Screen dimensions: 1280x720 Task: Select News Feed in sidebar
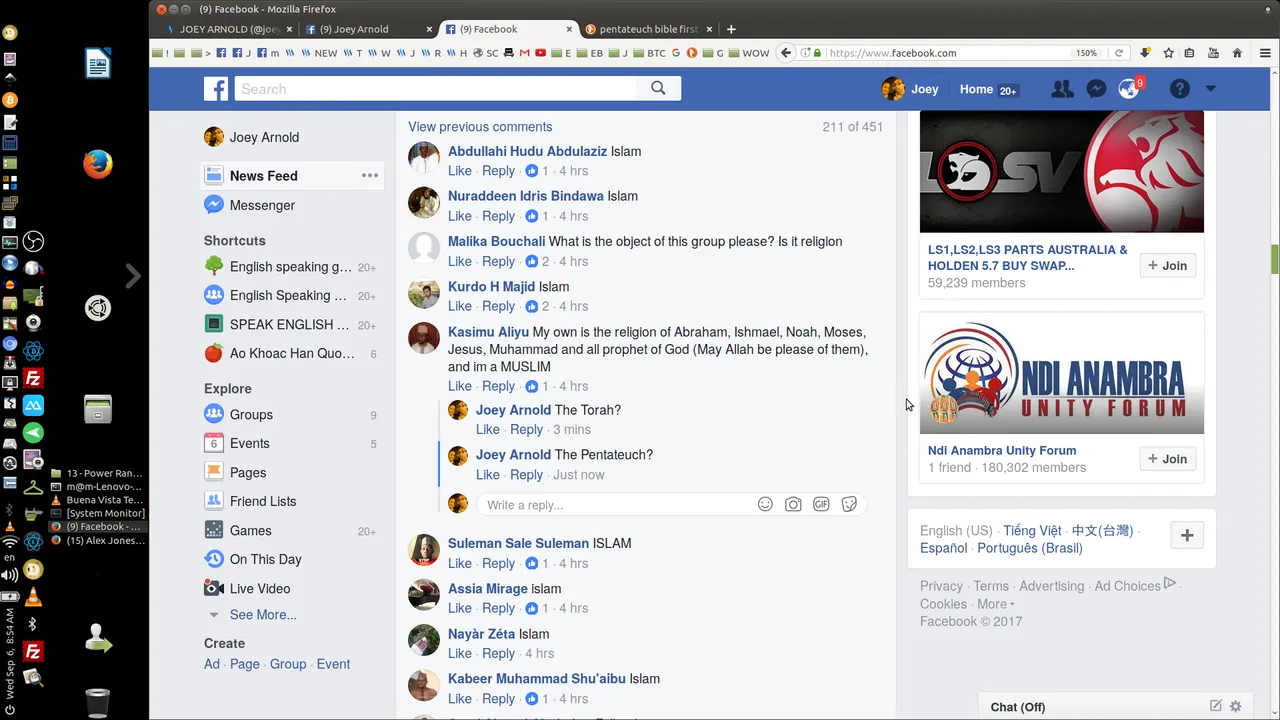[x=263, y=176]
